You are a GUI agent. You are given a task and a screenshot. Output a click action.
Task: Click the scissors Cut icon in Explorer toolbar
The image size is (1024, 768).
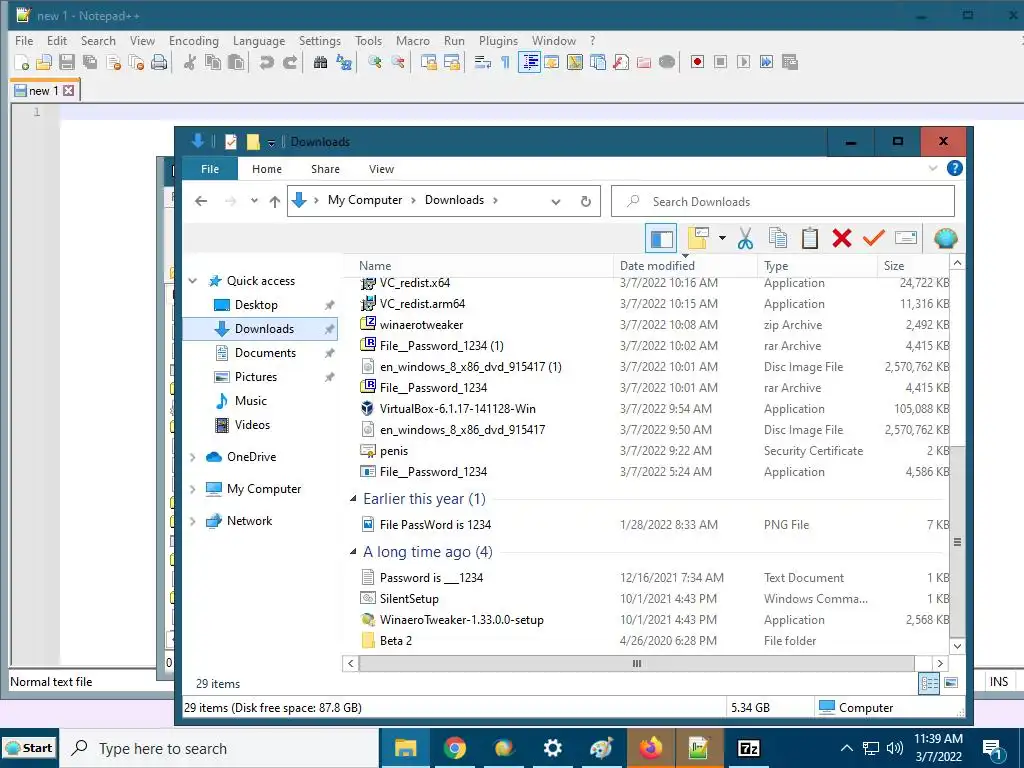(745, 238)
